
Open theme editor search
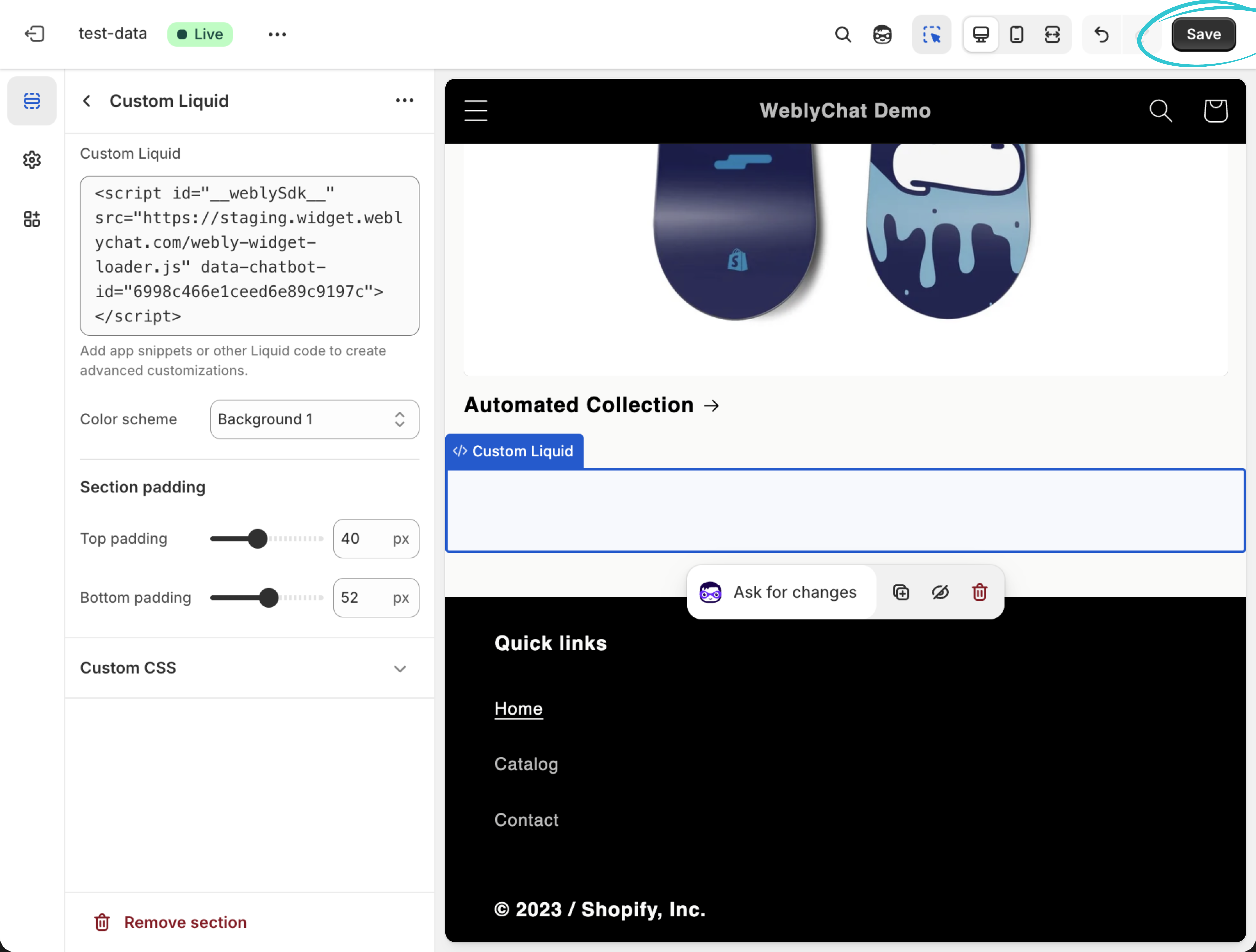tap(843, 34)
